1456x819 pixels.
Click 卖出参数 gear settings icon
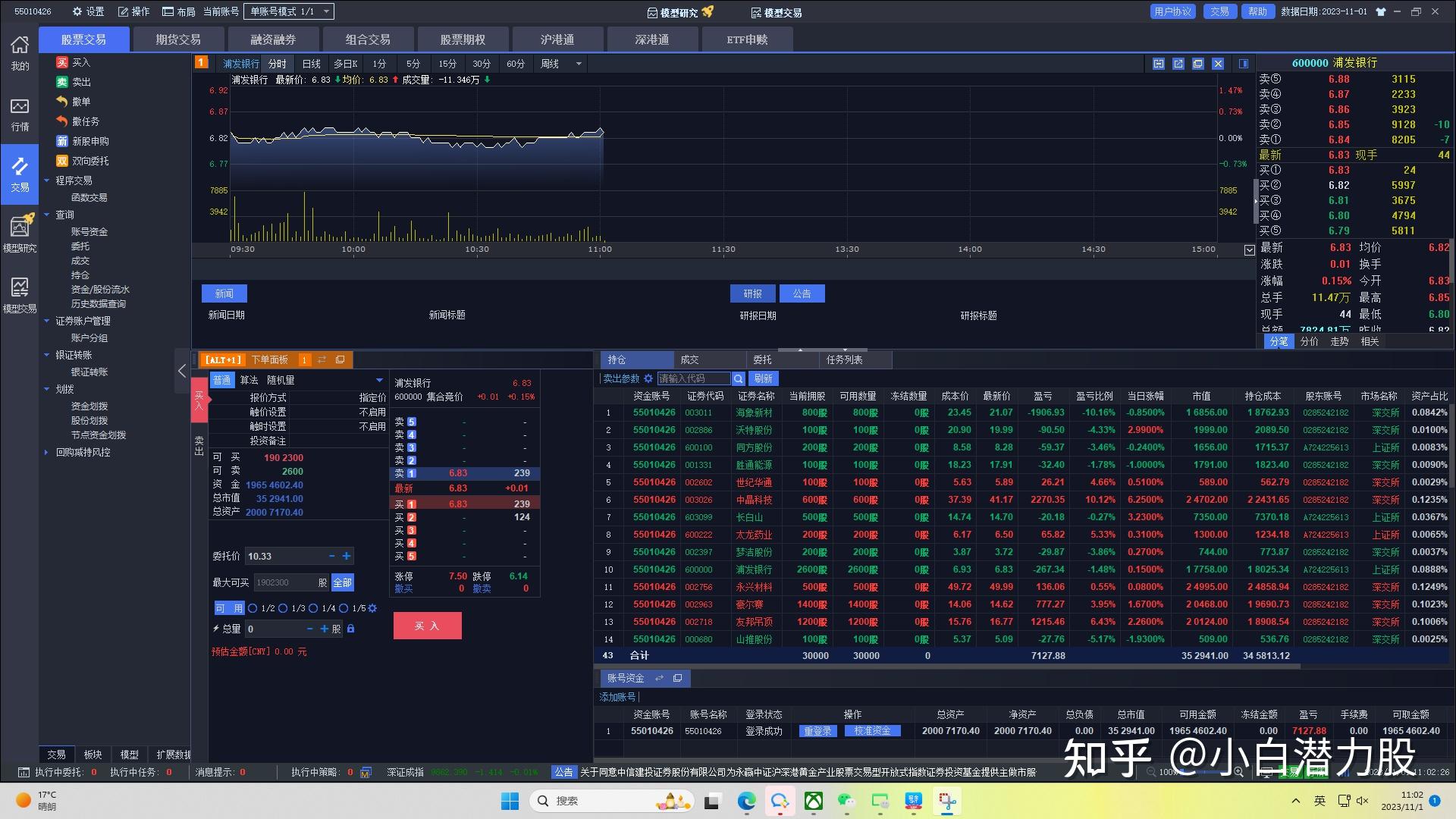tap(648, 378)
